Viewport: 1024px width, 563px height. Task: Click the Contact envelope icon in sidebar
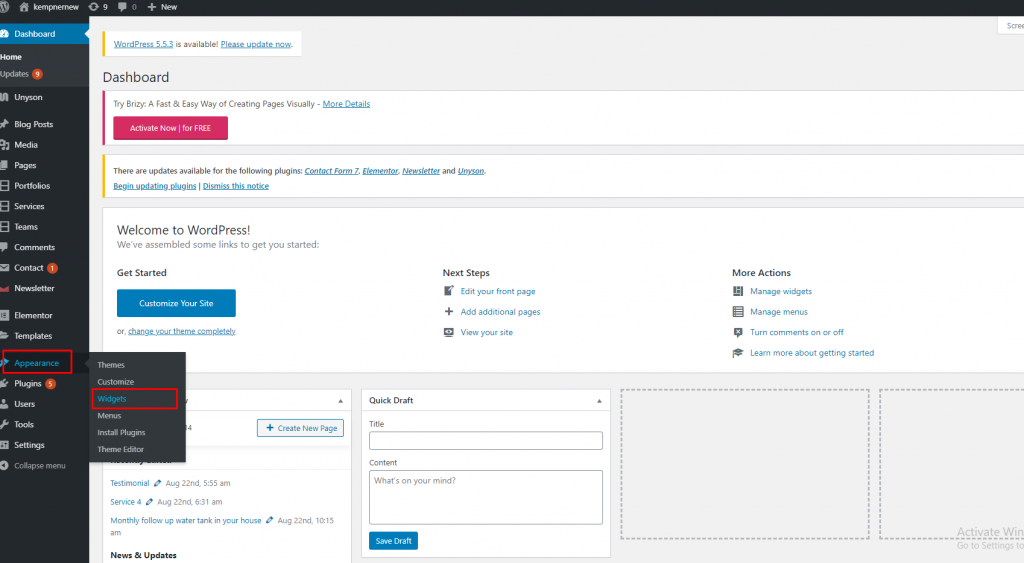click(5, 268)
